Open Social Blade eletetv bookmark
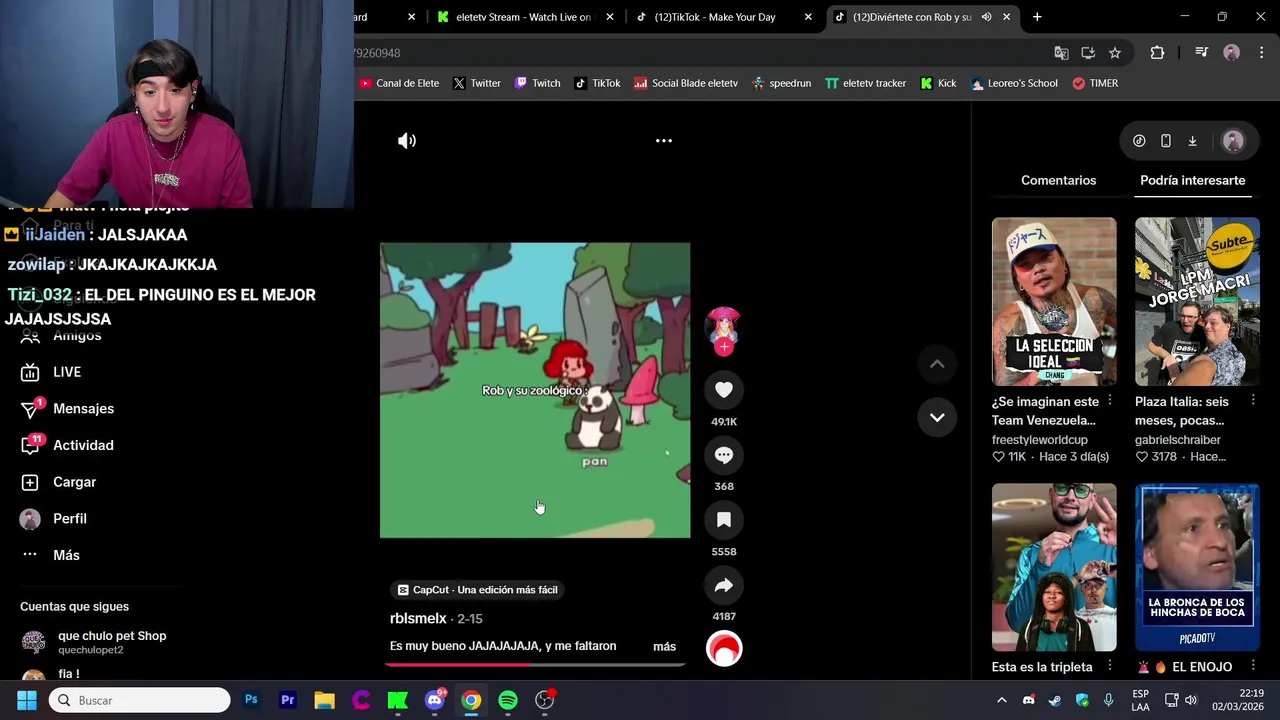Screen dimensions: 1280x720 pyautogui.click(x=686, y=83)
